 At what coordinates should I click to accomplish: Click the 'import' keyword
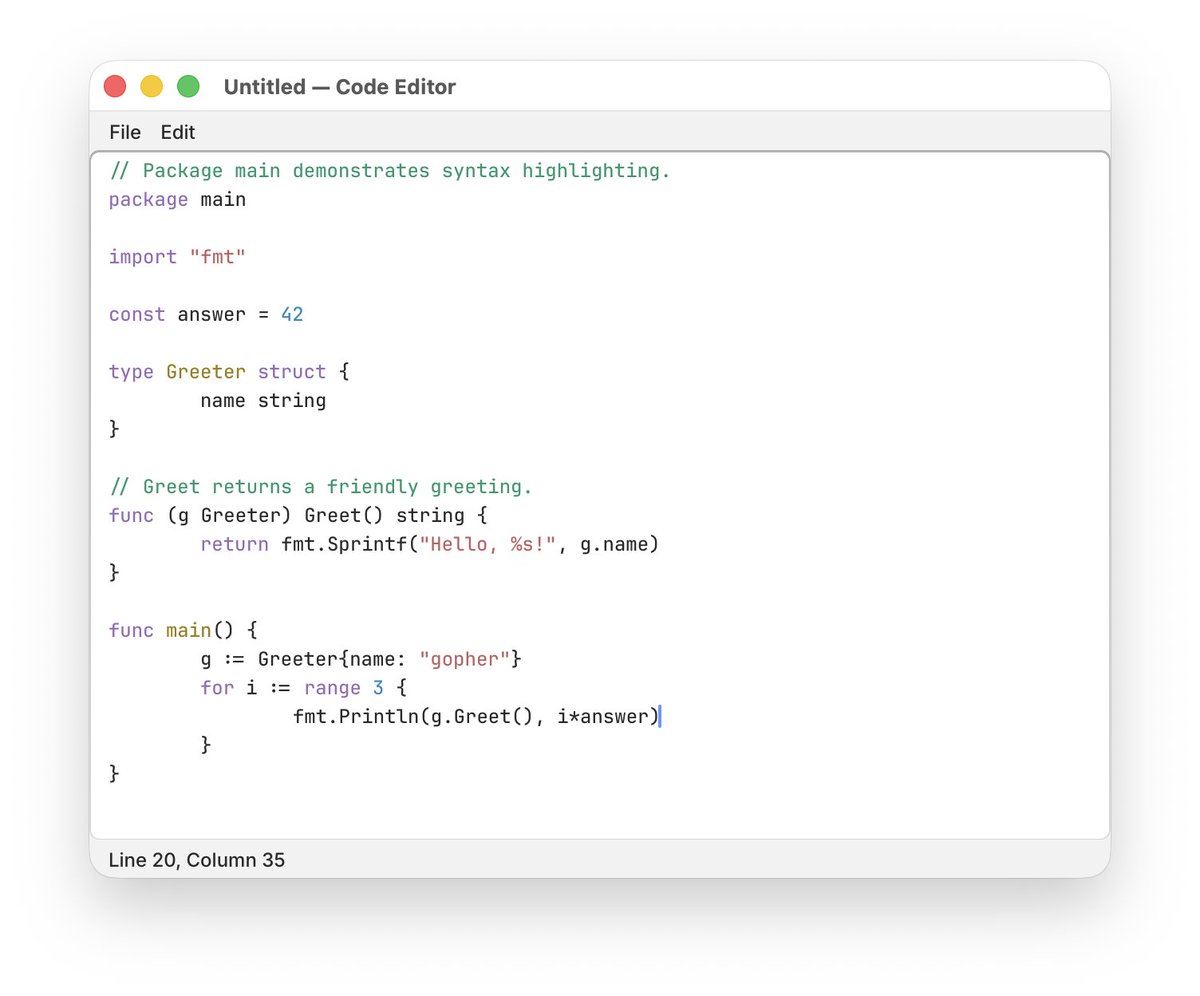[x=143, y=257]
